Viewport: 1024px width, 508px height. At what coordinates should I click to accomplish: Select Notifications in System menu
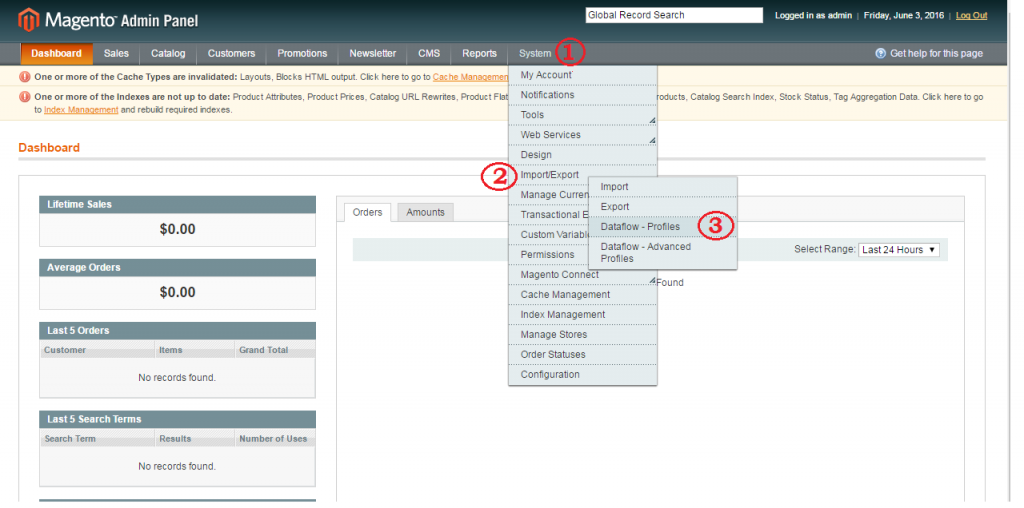(583, 95)
